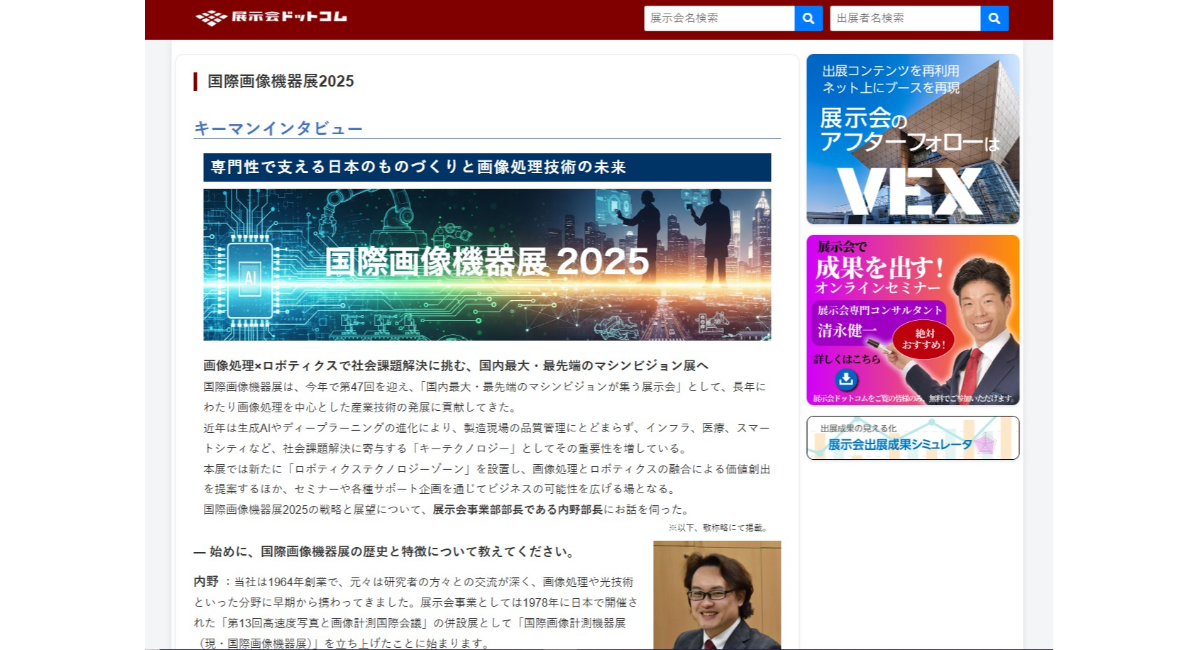Click the bold 展示会事業部部長である内野部長 text
This screenshot has width=1200, height=650.
[517, 509]
